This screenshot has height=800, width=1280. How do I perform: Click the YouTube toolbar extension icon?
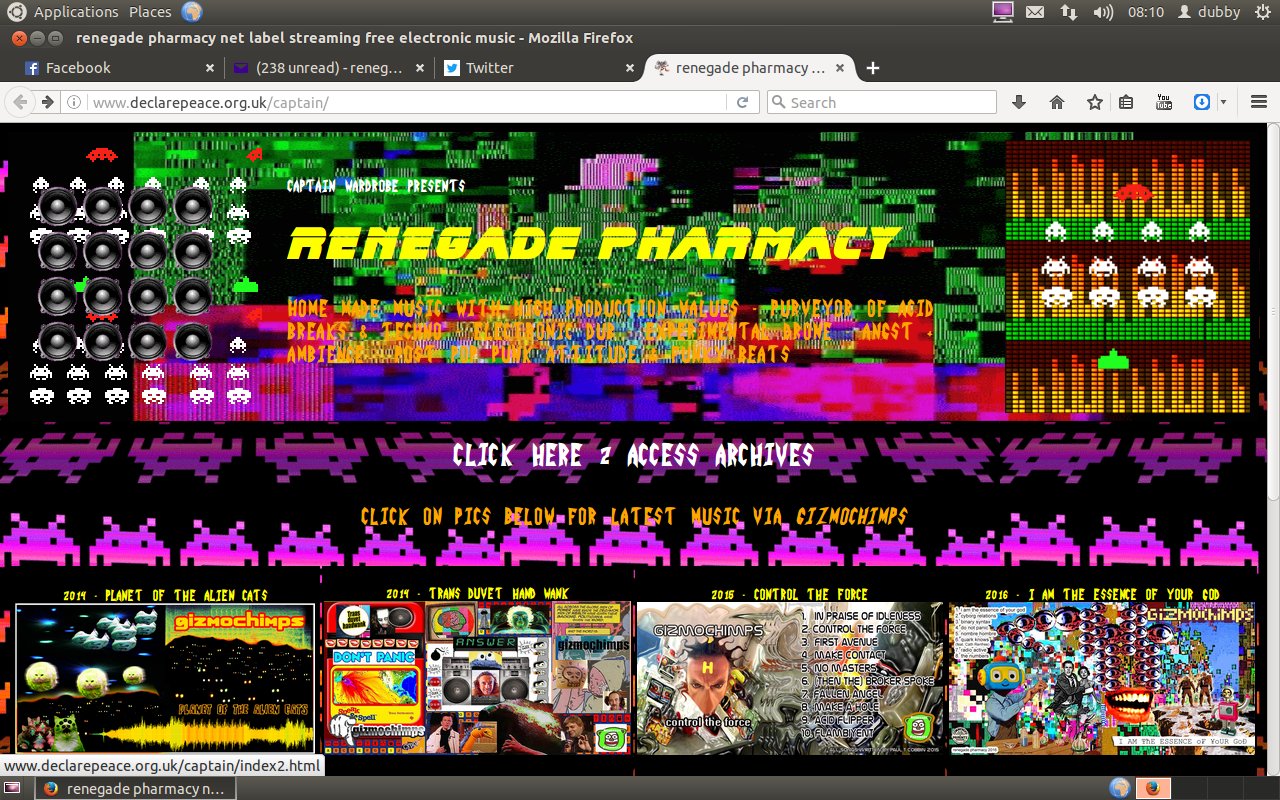tap(1164, 102)
